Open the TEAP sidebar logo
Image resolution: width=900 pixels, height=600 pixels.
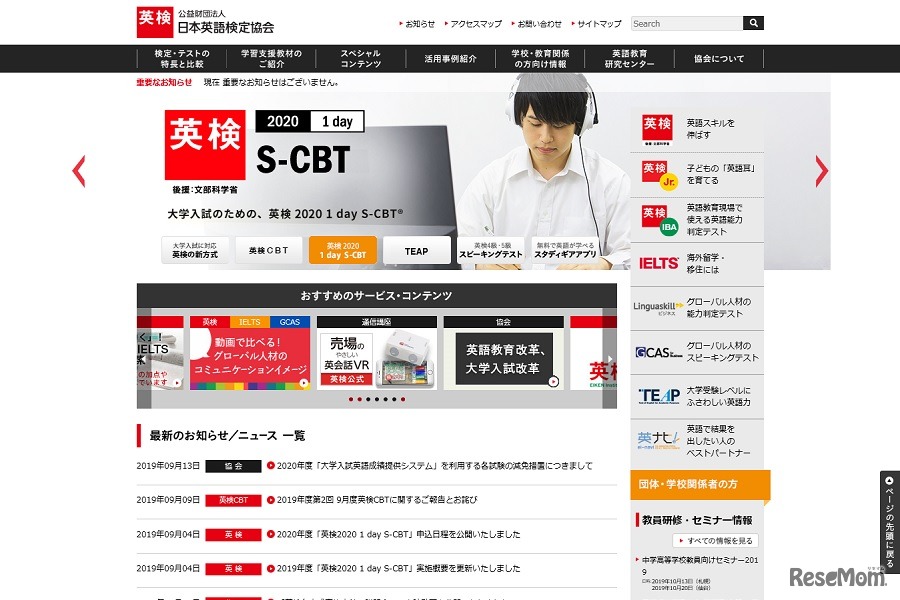pyautogui.click(x=659, y=396)
